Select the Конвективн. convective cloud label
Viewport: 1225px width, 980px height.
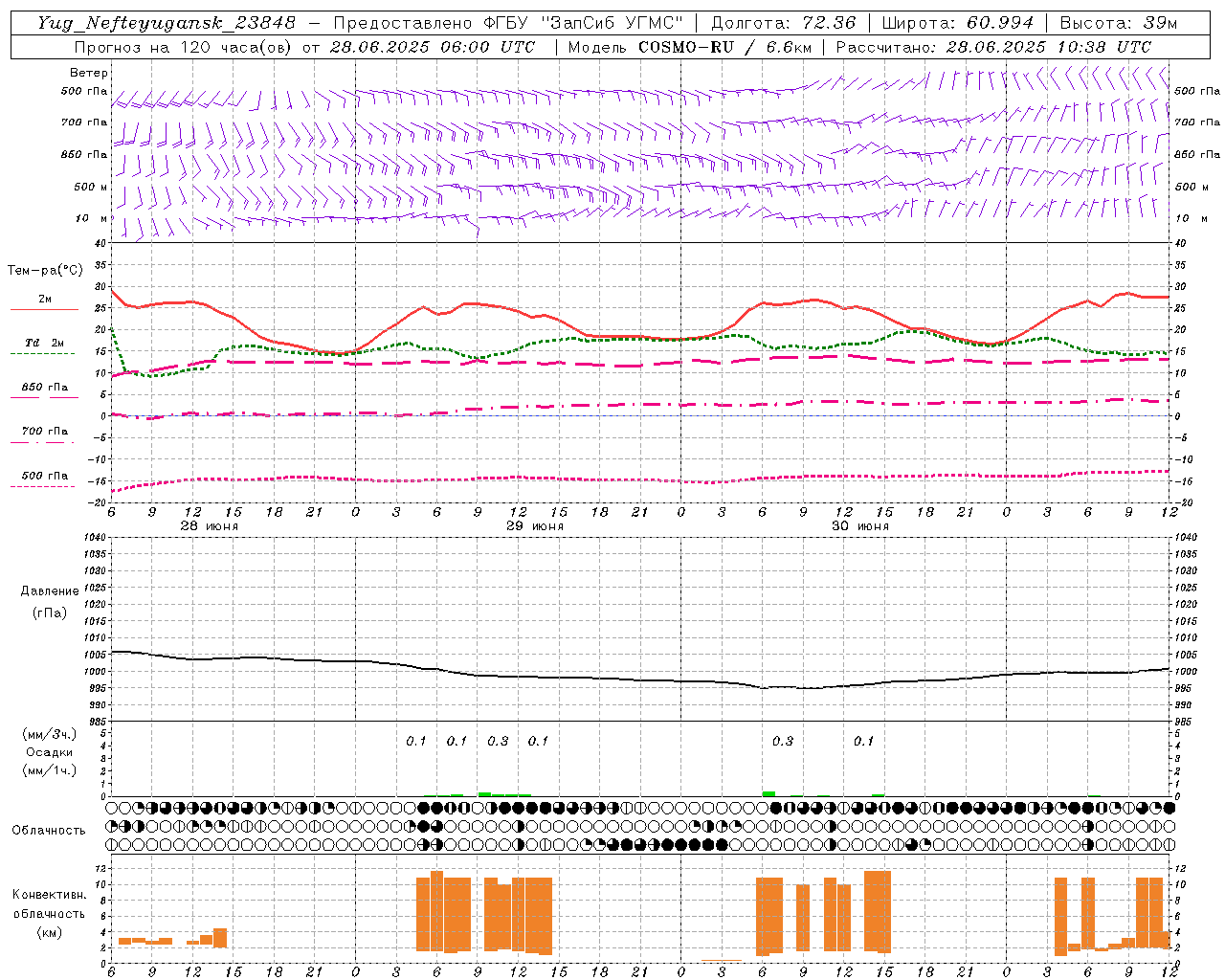tap(49, 894)
